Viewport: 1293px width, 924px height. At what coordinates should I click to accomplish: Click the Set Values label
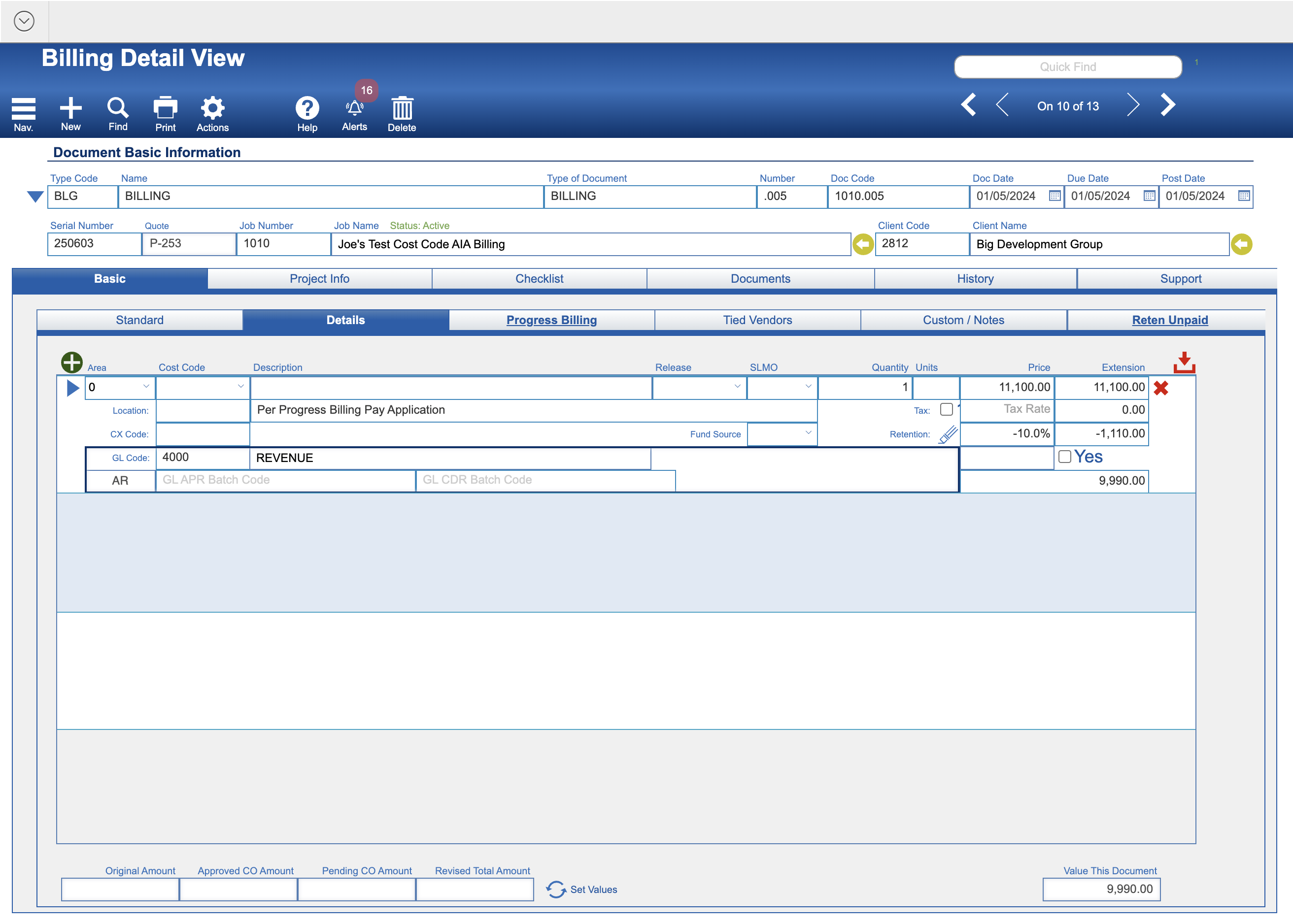coord(594,890)
